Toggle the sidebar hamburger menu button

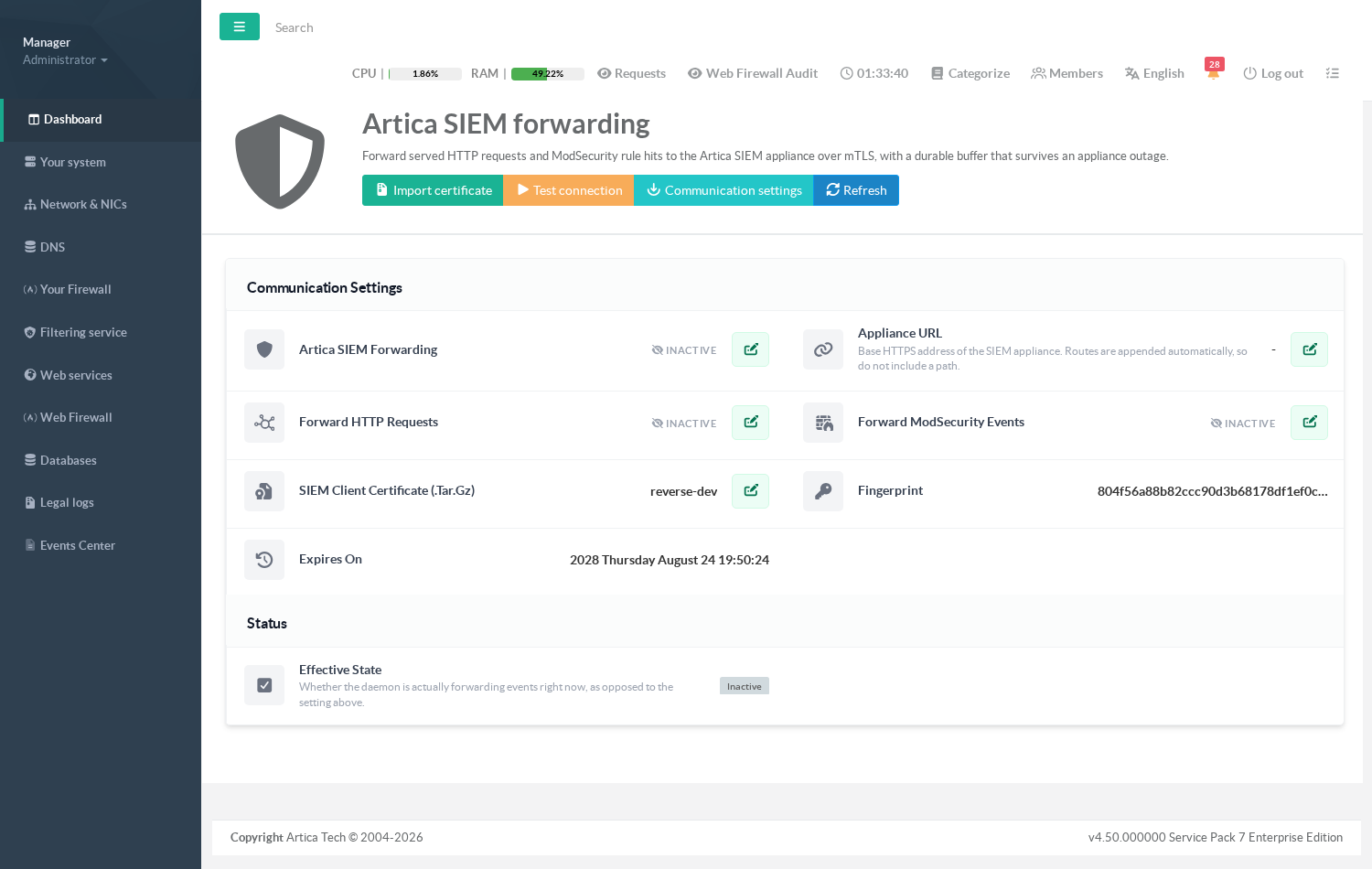coord(240,27)
